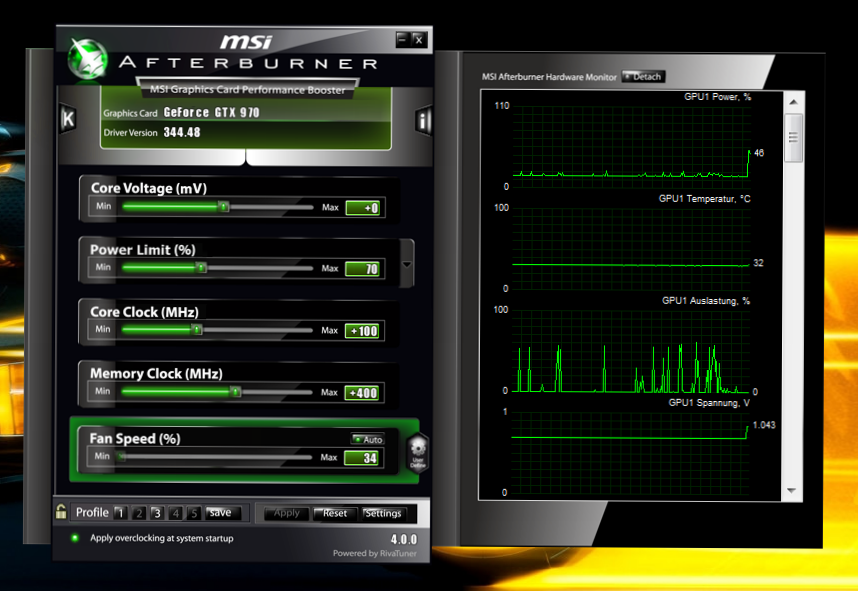The height and width of the screenshot is (591, 858).
Task: Click the GPU1 Temperatur graph
Action: [x=631, y=248]
